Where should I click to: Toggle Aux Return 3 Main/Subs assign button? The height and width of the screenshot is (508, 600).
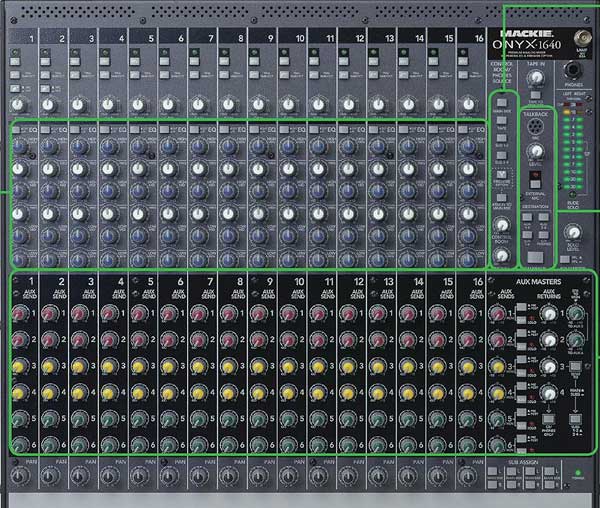(x=575, y=366)
